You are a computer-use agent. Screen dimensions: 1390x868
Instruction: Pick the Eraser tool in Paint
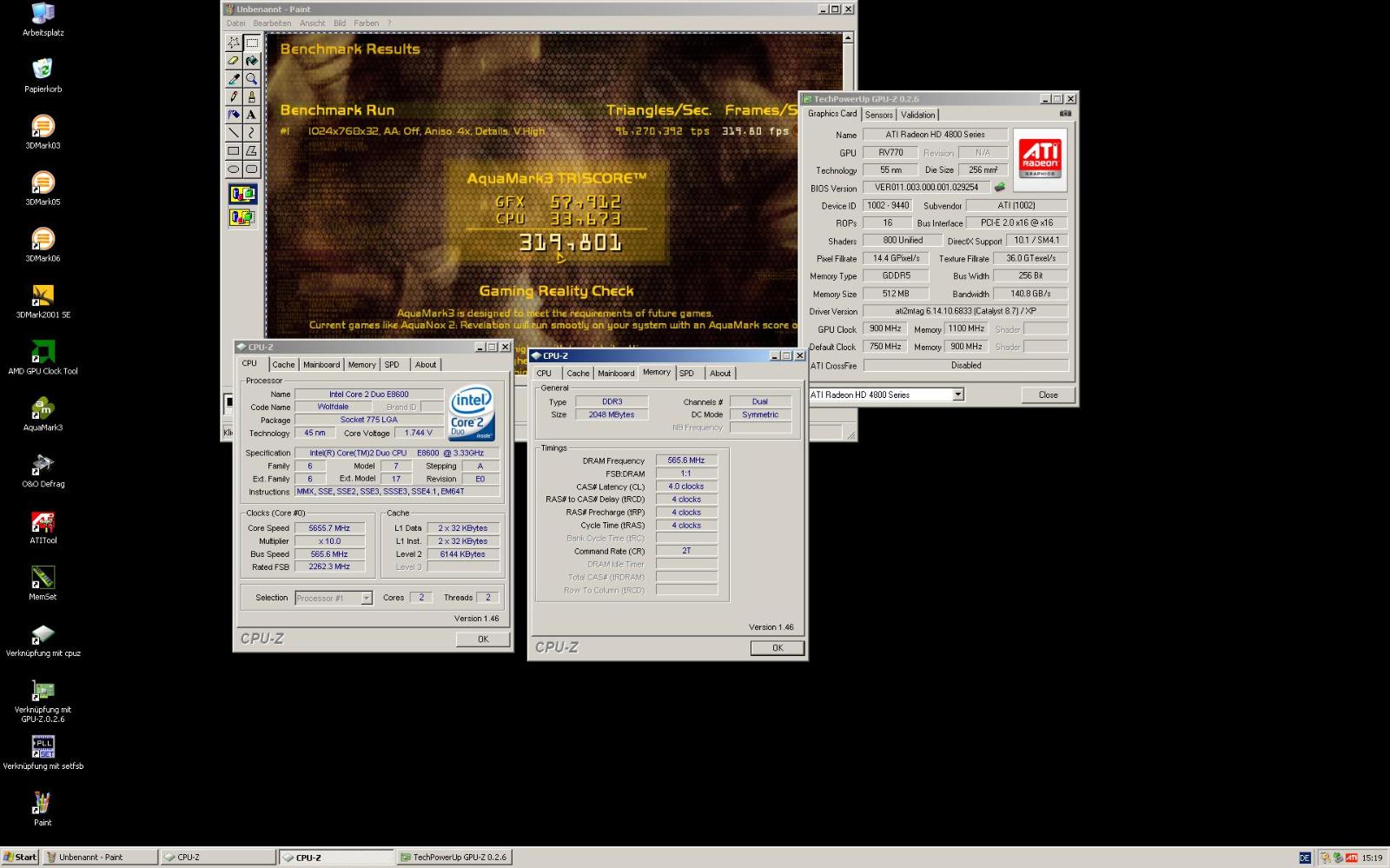pyautogui.click(x=234, y=61)
